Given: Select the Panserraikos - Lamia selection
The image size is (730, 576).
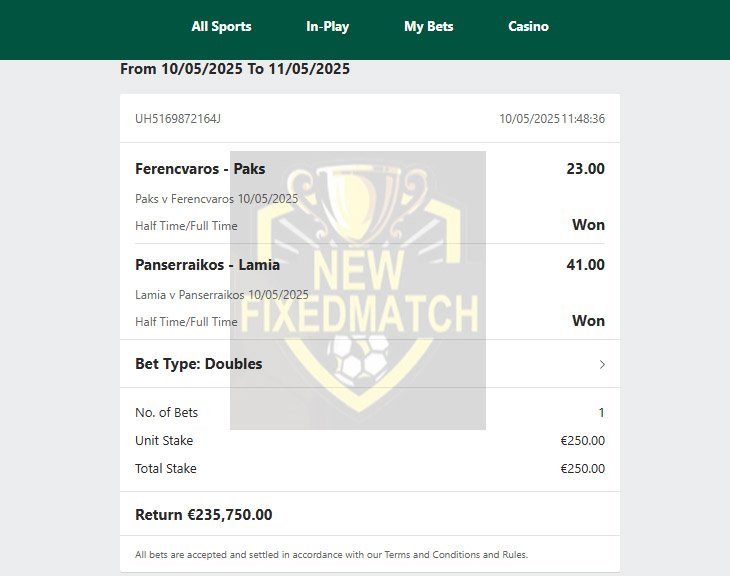Looking at the screenshot, I should (x=207, y=264).
